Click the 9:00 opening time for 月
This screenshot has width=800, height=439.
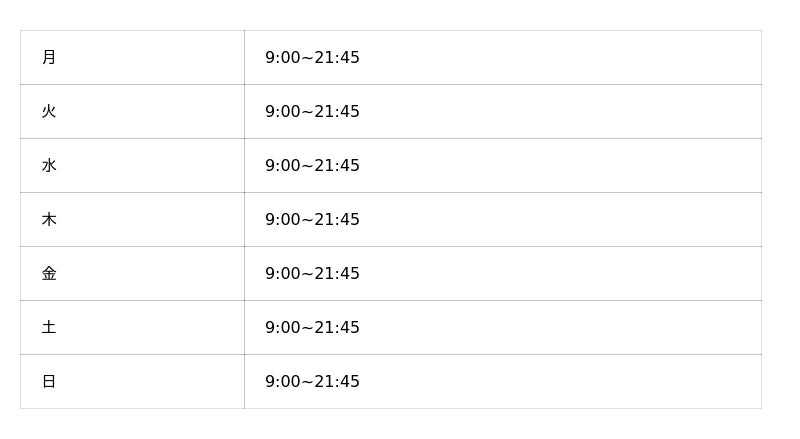tap(282, 58)
